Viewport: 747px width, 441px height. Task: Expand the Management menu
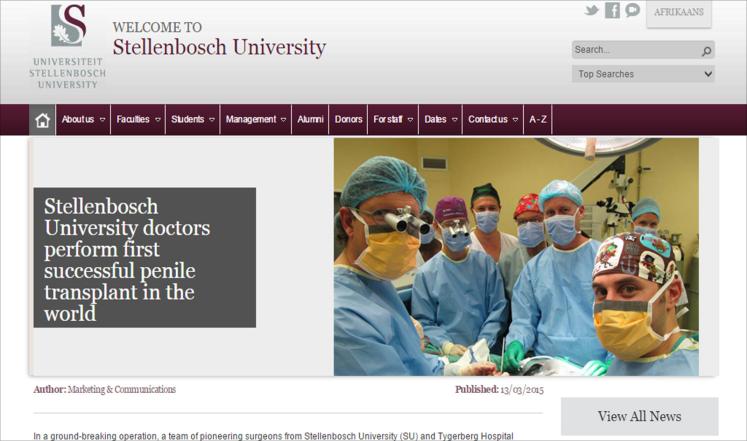pos(255,120)
